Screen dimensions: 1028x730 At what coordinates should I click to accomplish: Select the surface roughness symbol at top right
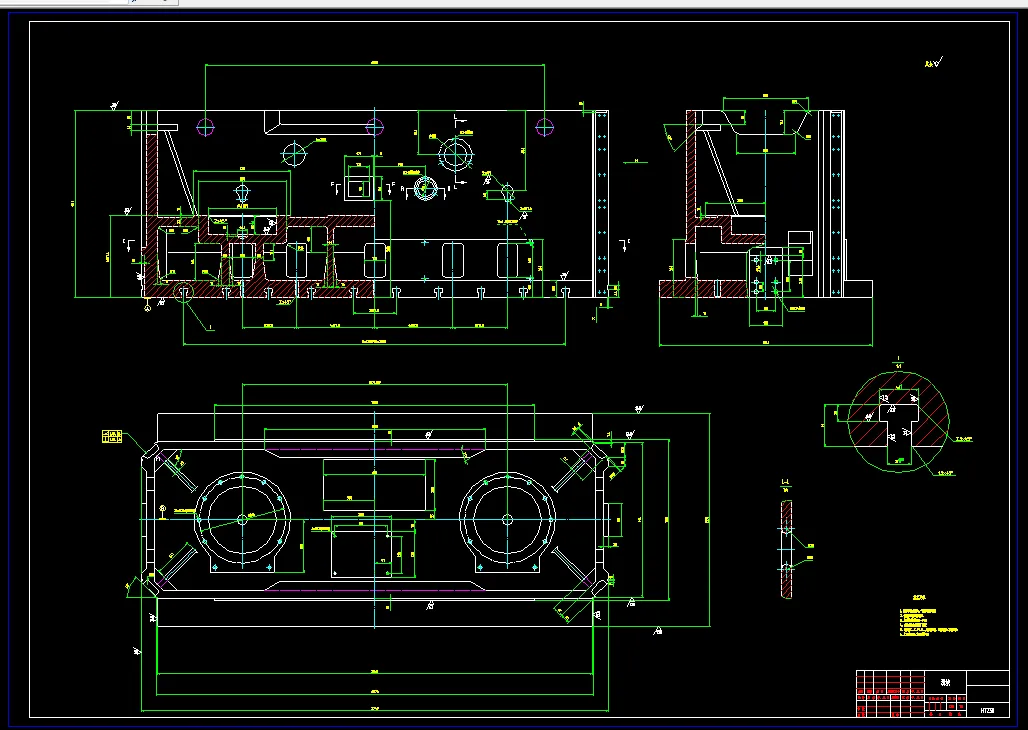point(933,63)
